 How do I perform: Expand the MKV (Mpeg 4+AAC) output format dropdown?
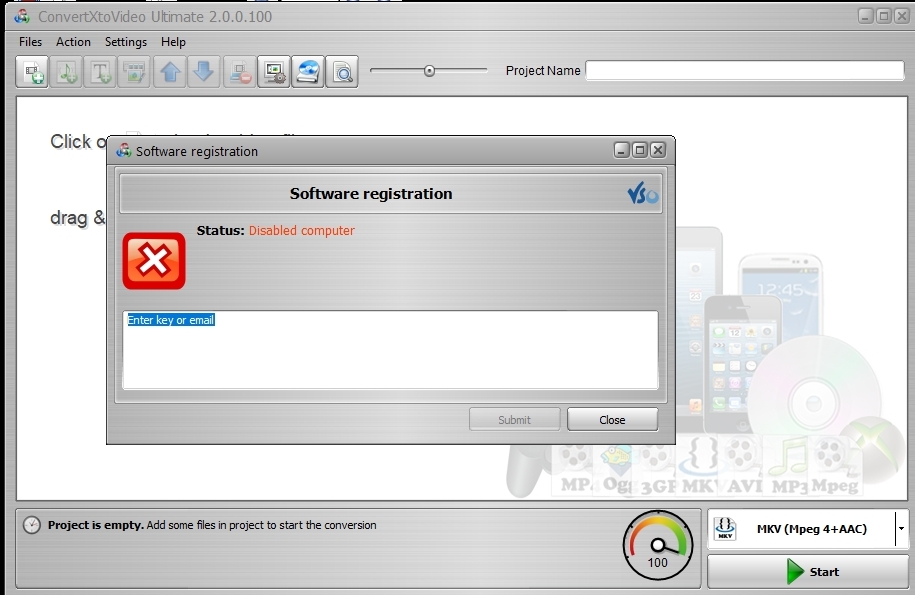point(902,528)
